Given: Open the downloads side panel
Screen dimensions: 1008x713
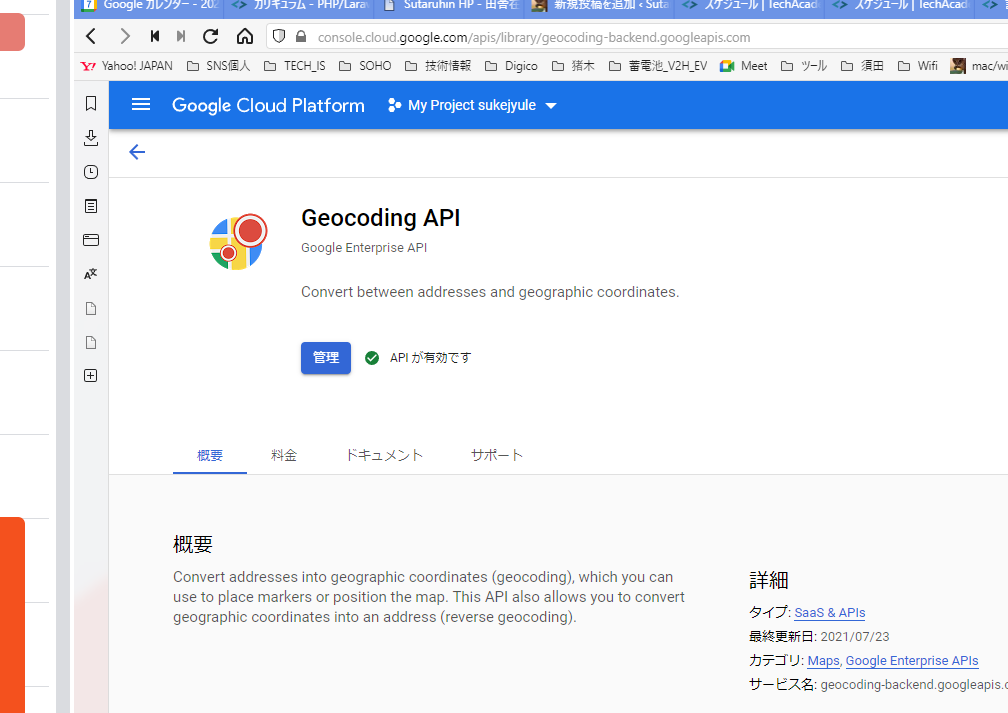Looking at the screenshot, I should (x=91, y=138).
